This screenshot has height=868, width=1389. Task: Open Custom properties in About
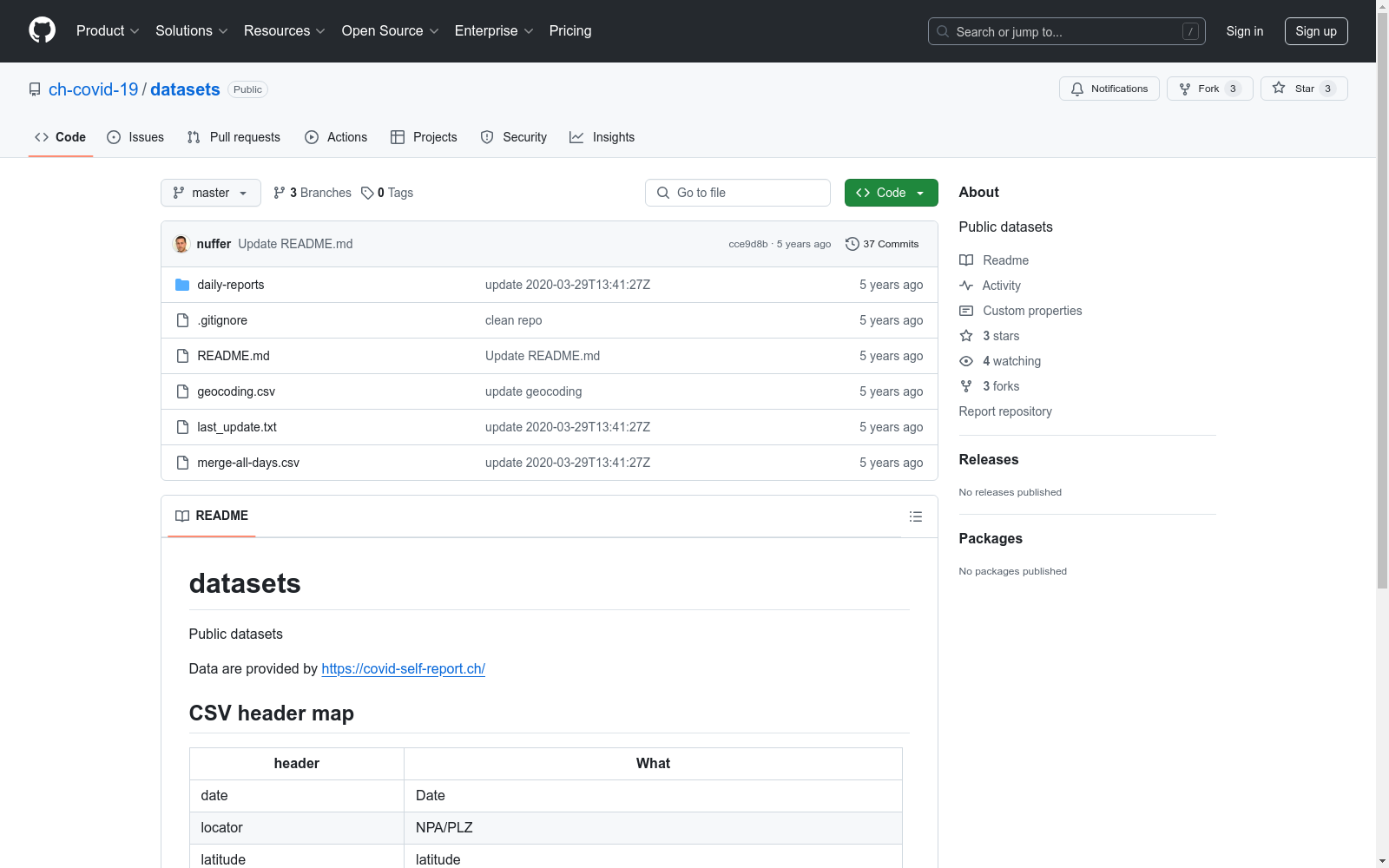tap(1021, 311)
